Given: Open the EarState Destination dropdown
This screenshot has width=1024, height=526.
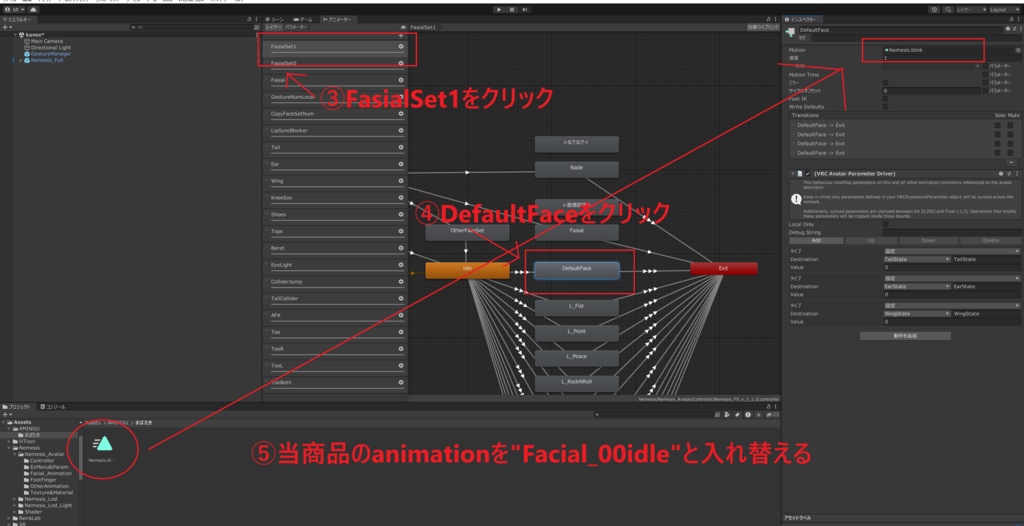Looking at the screenshot, I should (916, 286).
